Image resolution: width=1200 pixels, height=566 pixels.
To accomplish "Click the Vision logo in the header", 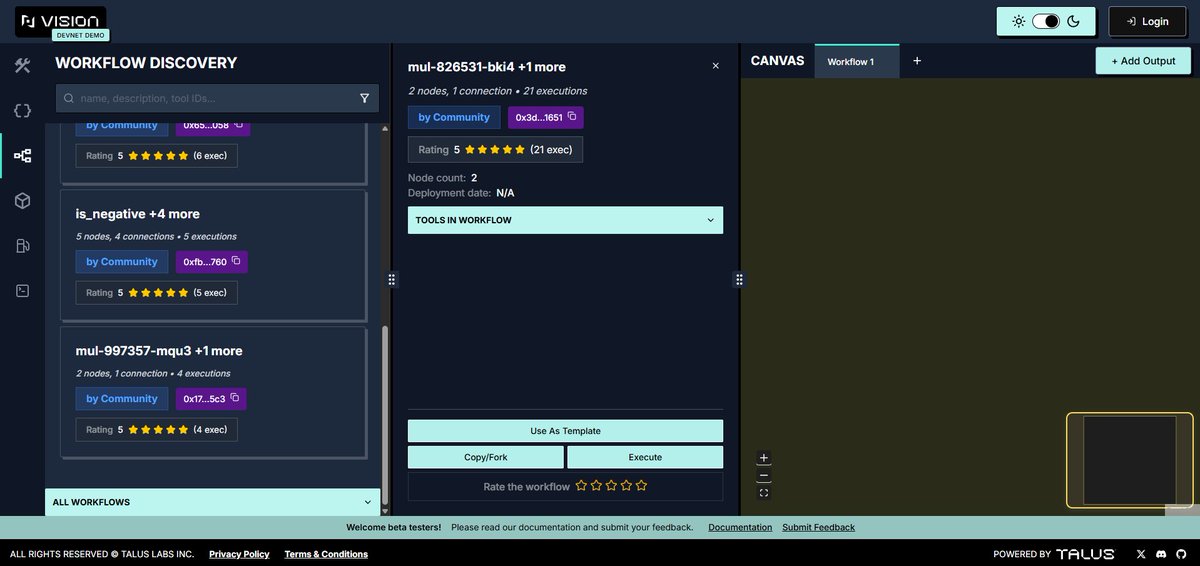I will (x=61, y=20).
